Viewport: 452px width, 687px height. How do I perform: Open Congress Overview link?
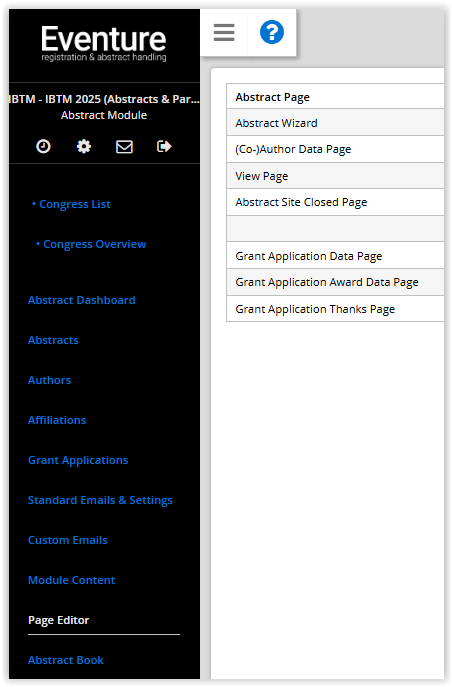94,244
